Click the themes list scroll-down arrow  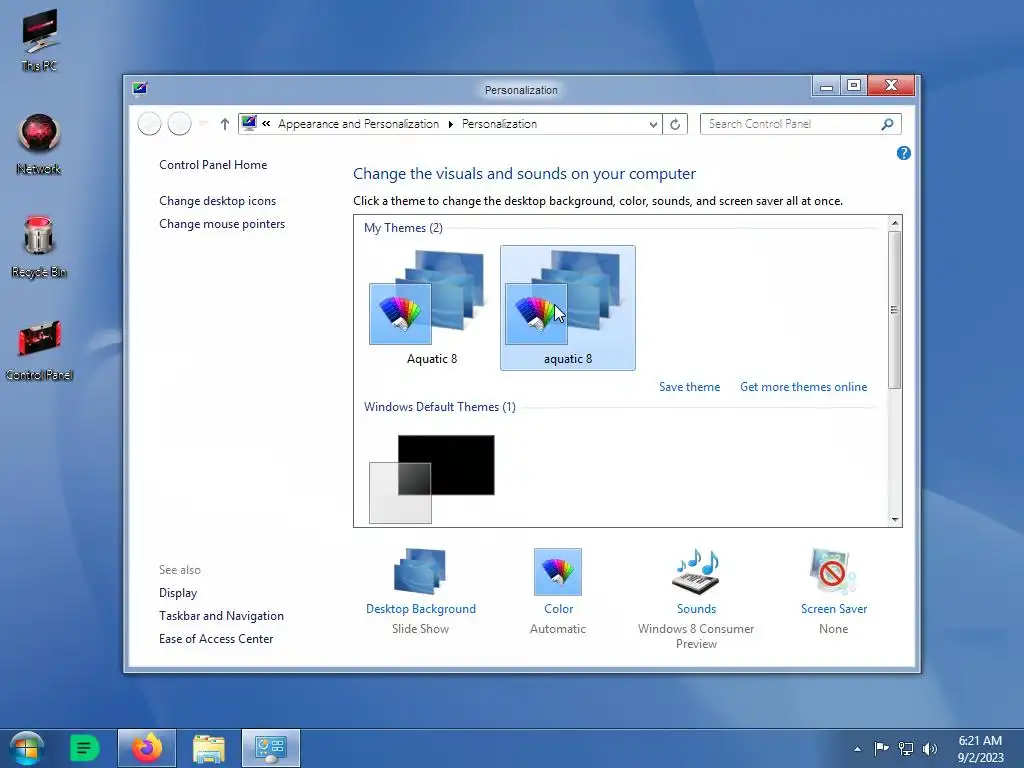click(895, 520)
